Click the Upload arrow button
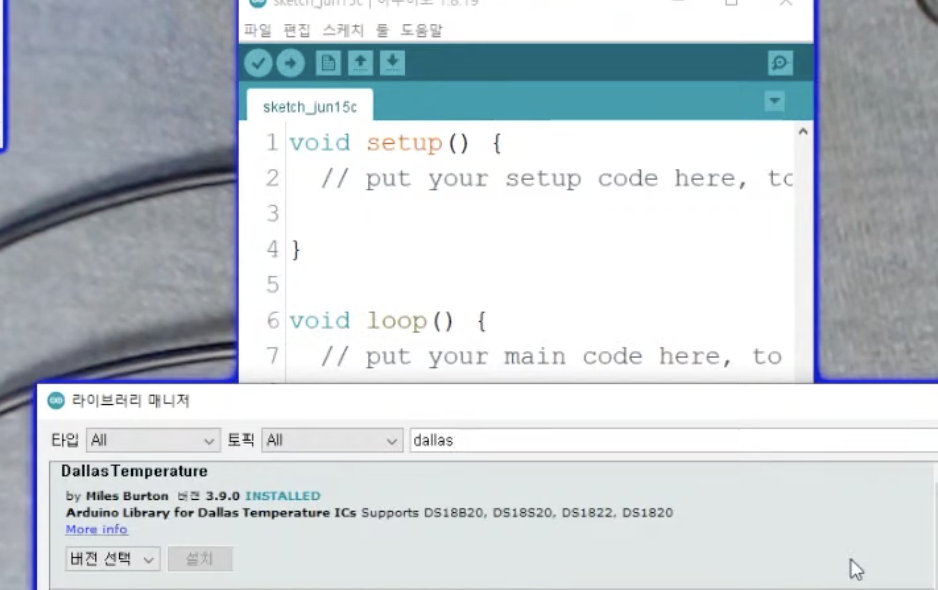938x590 pixels. tap(291, 63)
